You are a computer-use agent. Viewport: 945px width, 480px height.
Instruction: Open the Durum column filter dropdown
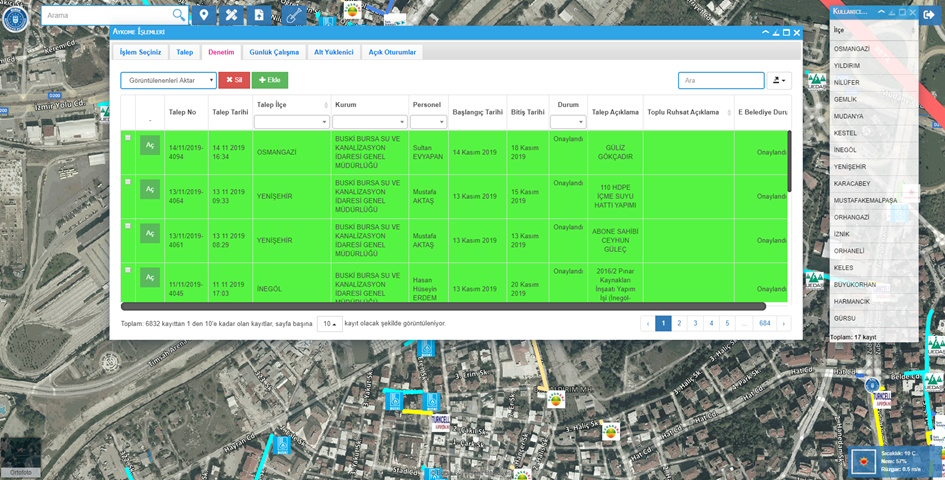(568, 122)
